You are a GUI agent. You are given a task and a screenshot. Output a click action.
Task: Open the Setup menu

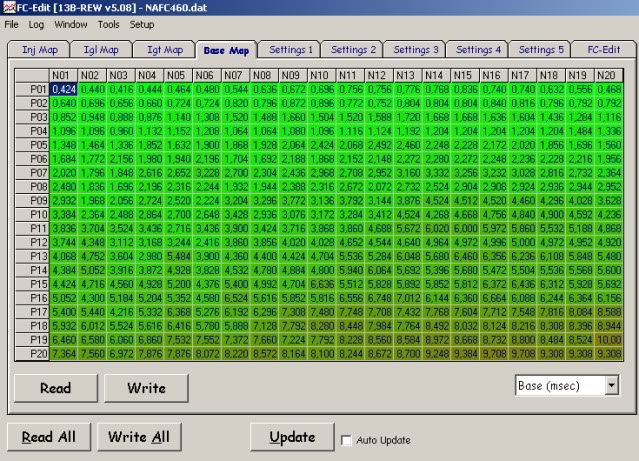click(142, 24)
